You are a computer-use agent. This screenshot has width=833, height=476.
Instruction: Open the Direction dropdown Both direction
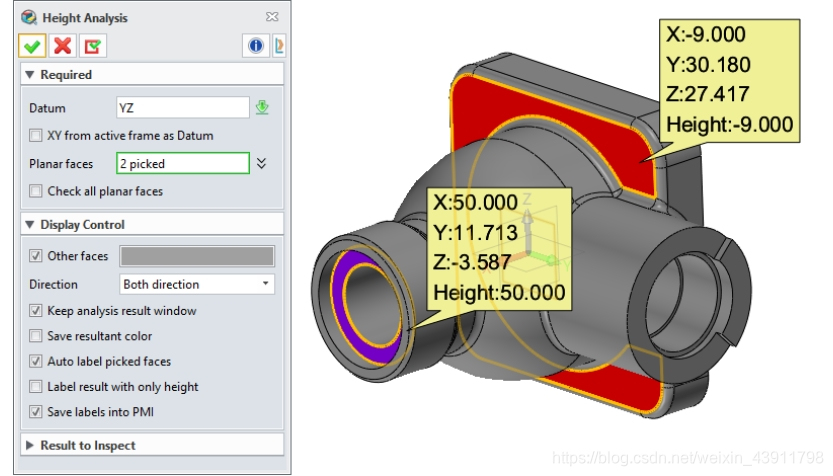tap(197, 284)
